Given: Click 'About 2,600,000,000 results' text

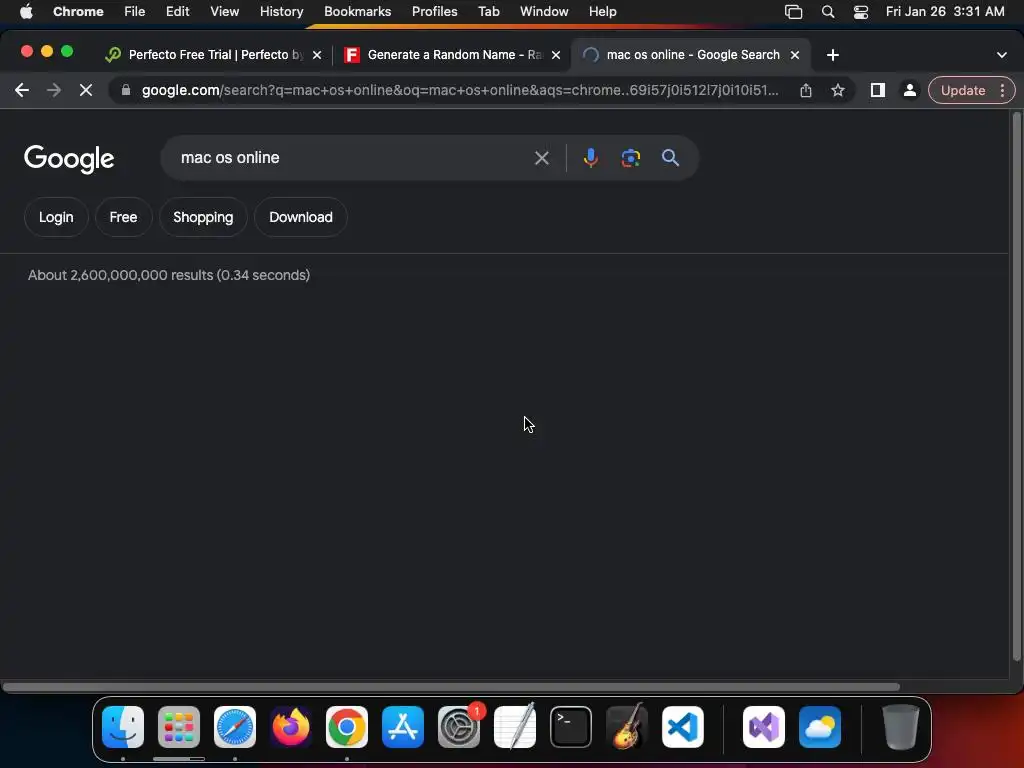Looking at the screenshot, I should 121,275.
